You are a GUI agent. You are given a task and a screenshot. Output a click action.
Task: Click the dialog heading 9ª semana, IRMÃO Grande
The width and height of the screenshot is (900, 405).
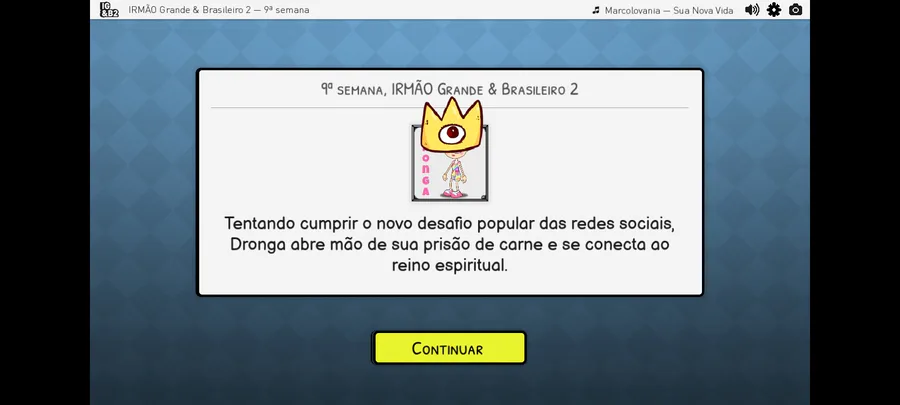pos(449,89)
